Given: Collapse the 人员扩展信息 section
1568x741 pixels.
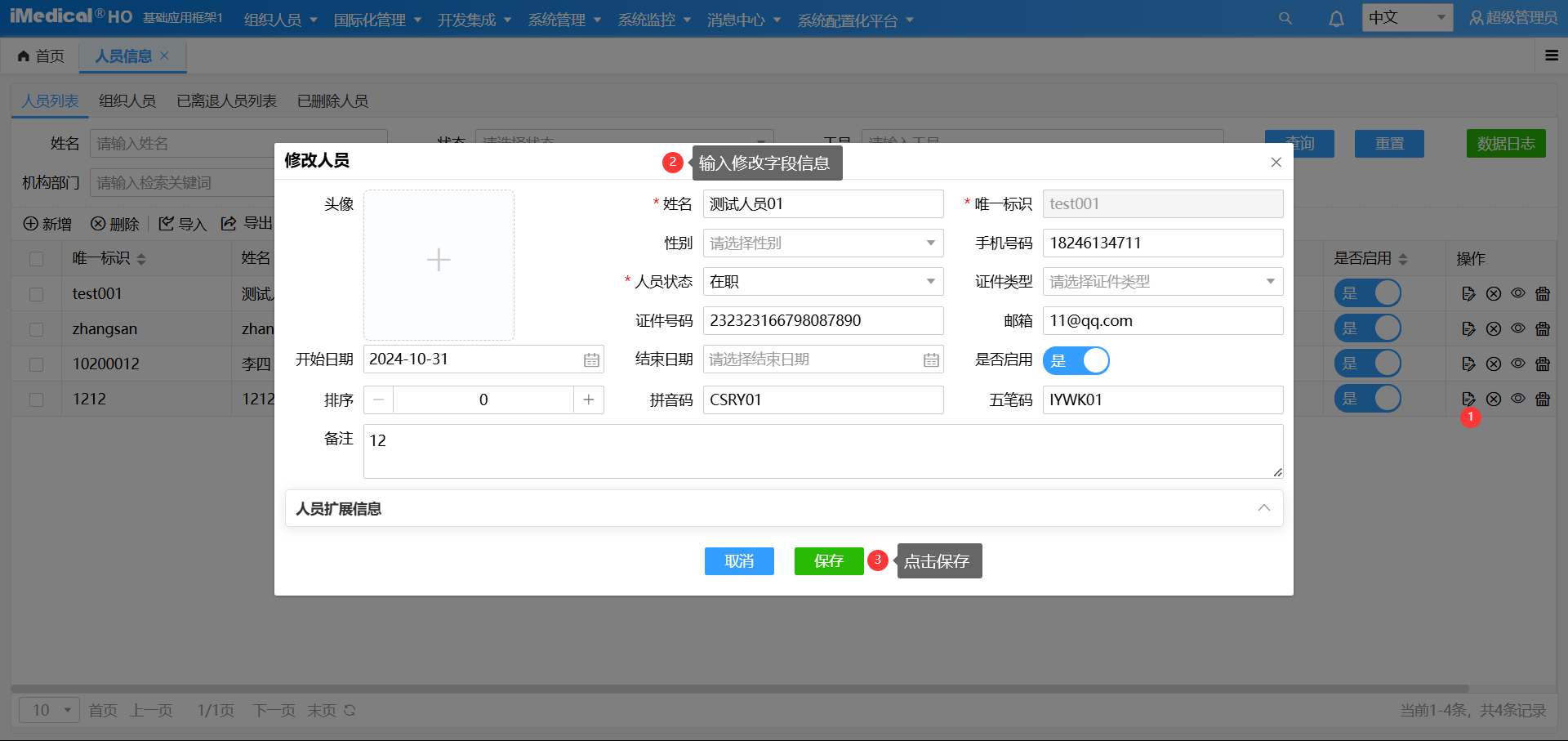Looking at the screenshot, I should pos(1264,507).
